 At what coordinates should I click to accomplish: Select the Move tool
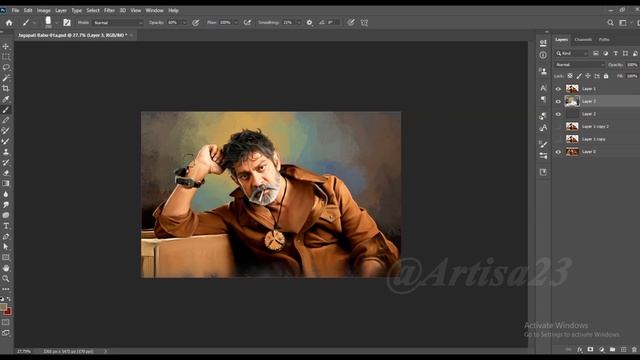[6, 47]
